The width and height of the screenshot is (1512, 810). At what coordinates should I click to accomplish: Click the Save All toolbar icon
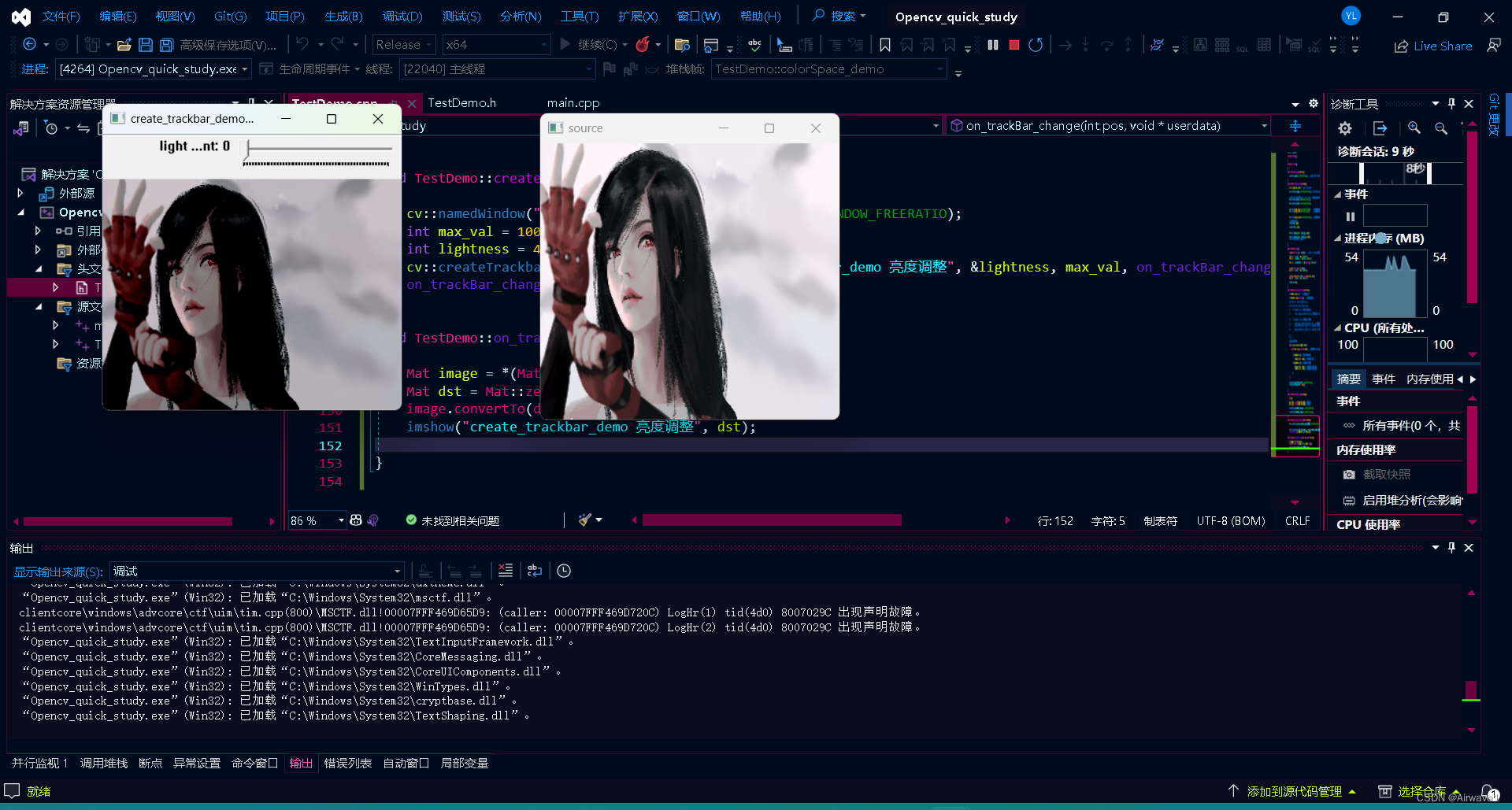point(166,45)
